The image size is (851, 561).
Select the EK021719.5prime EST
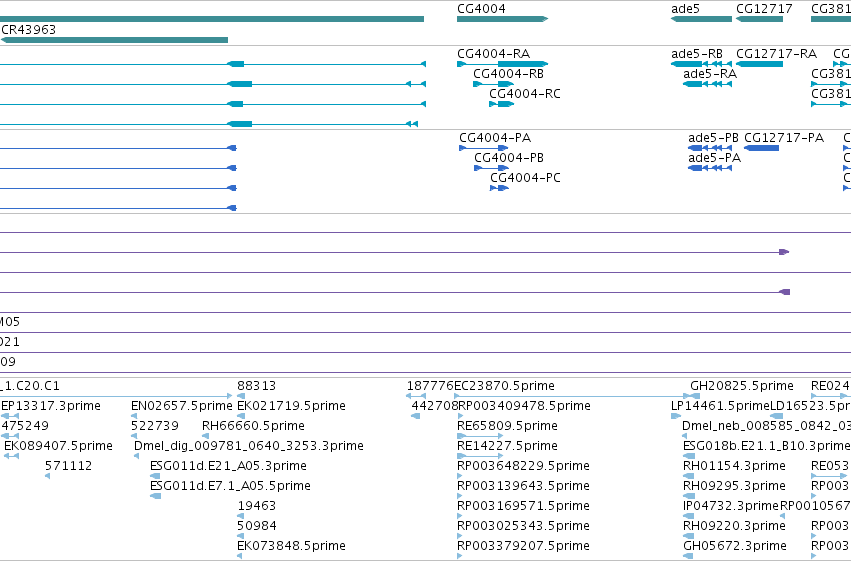[241, 416]
